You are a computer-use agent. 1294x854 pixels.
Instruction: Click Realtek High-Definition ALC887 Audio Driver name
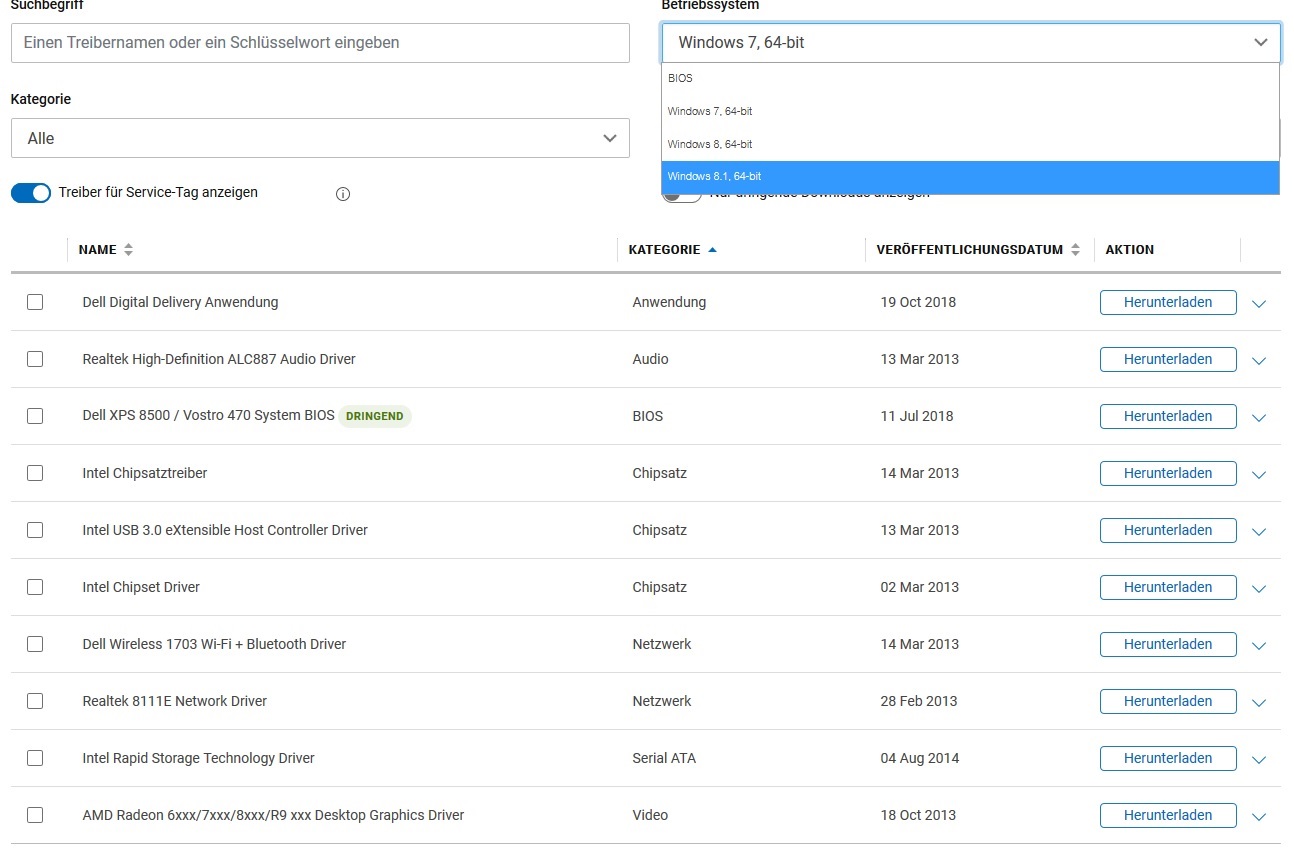pos(219,359)
